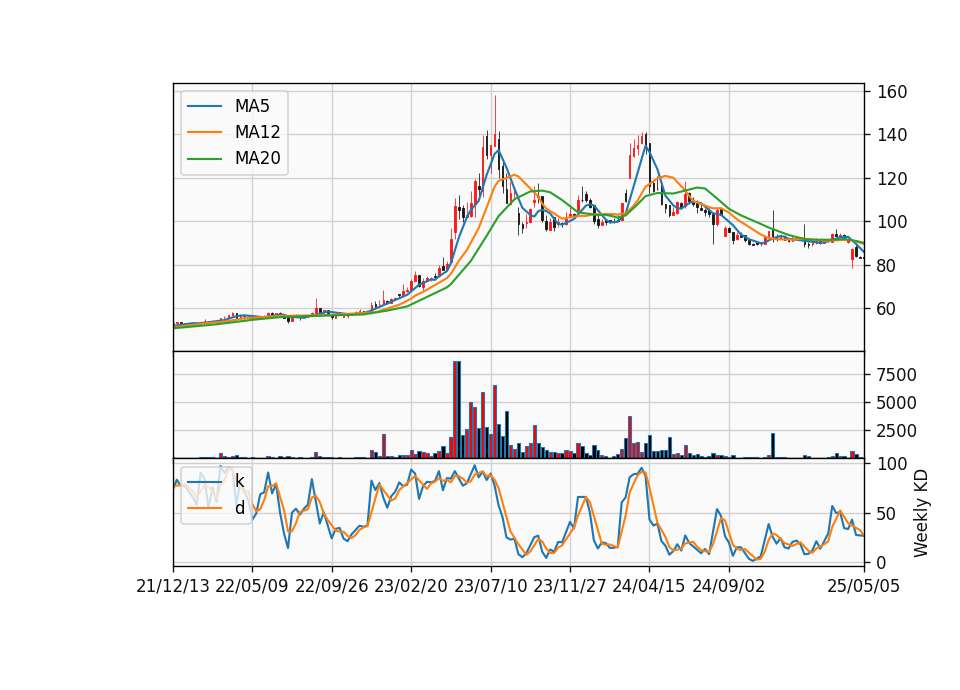
Task: Click the volume axis label 2500
Action: (x=897, y=431)
